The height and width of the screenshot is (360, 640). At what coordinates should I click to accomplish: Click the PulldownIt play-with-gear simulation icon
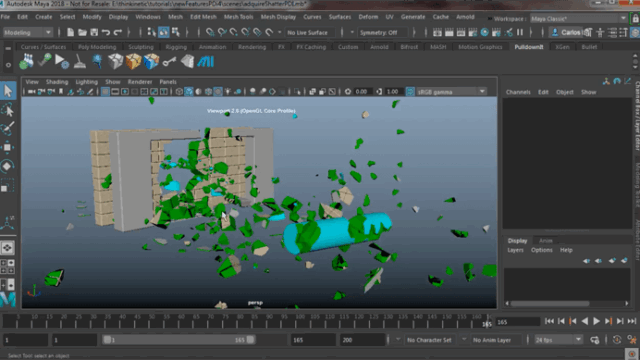point(62,62)
